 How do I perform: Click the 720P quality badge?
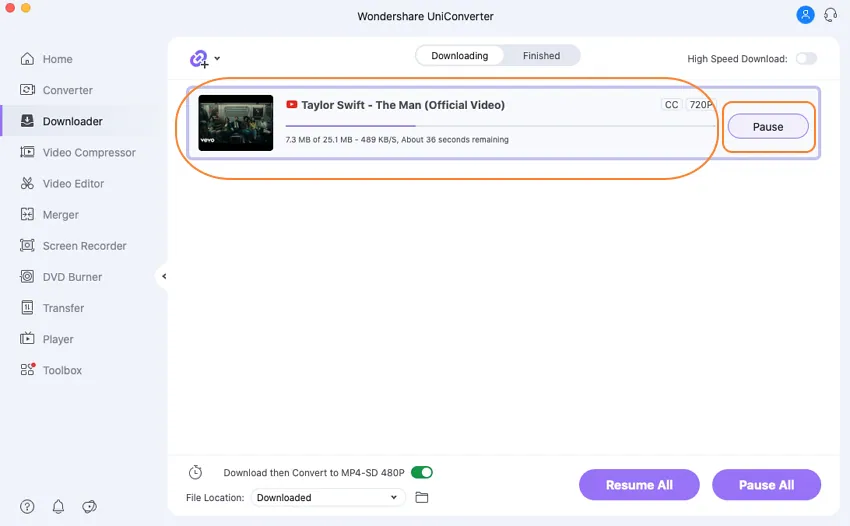[700, 105]
